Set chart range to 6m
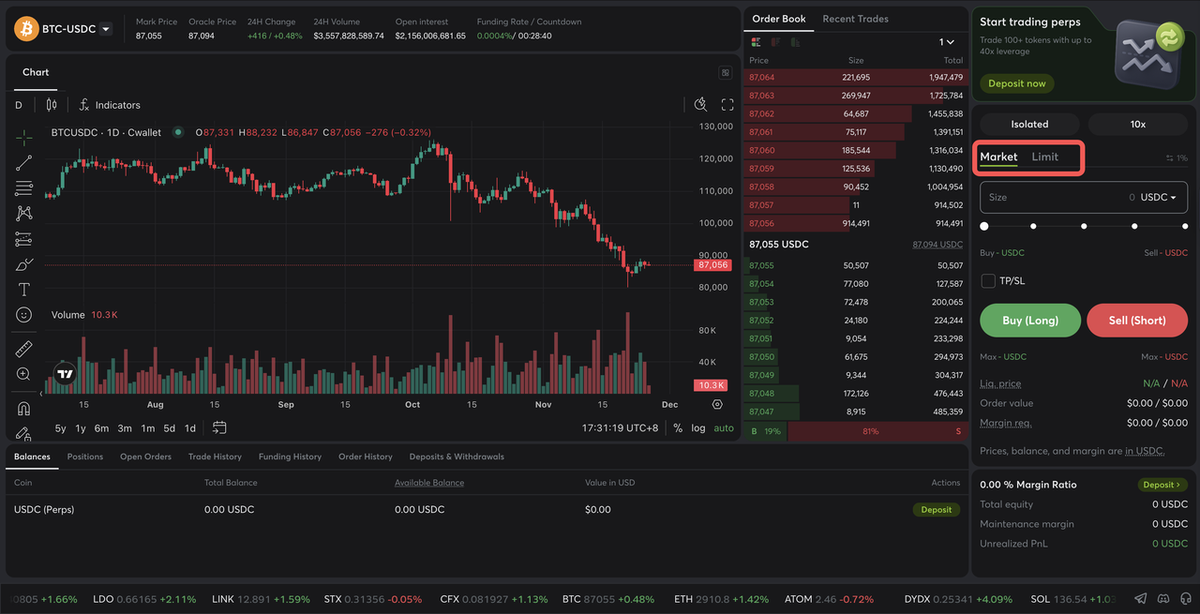1200x614 pixels. click(x=101, y=428)
